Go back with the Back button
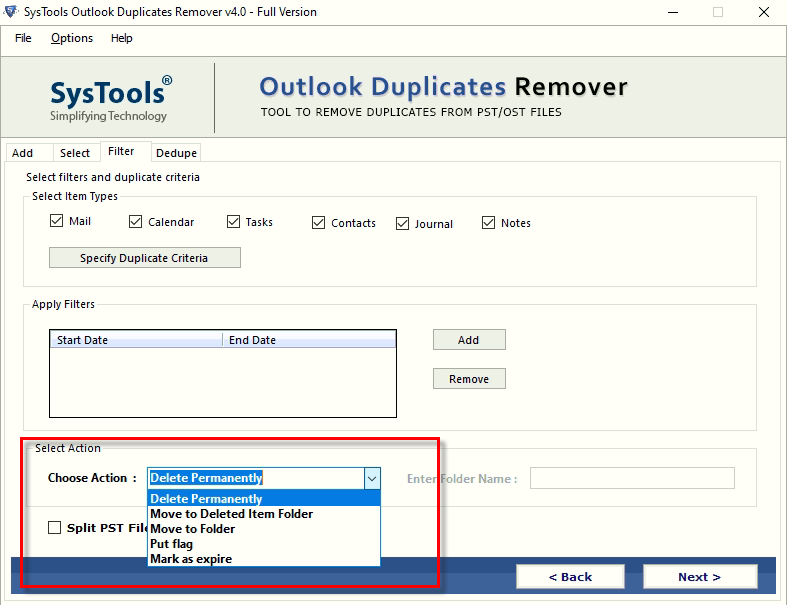Viewport: 787px width, 605px height. (570, 577)
